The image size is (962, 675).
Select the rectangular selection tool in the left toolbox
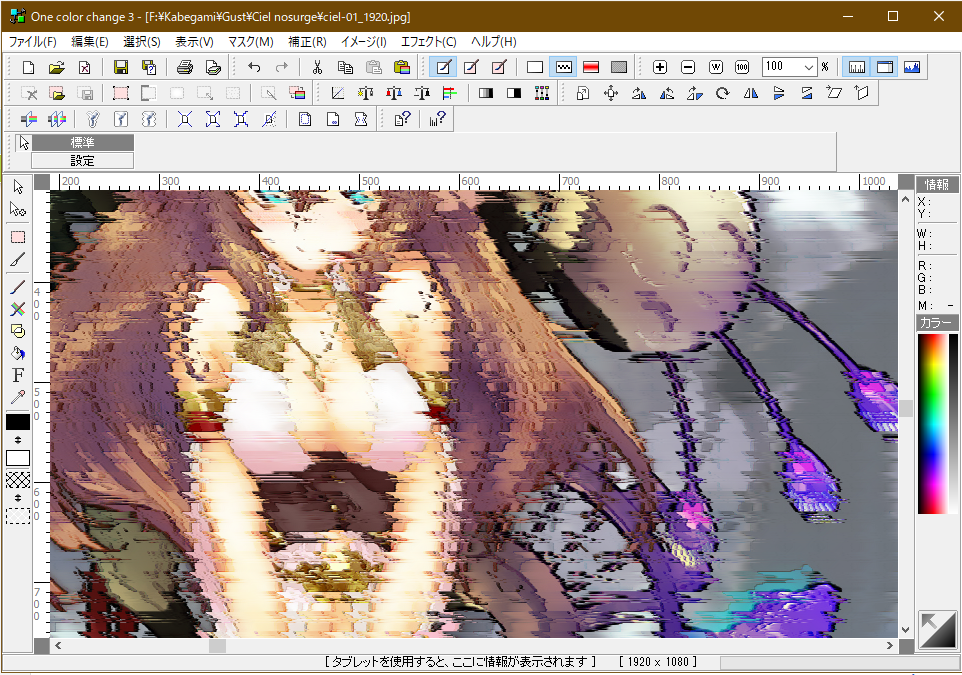pos(18,237)
